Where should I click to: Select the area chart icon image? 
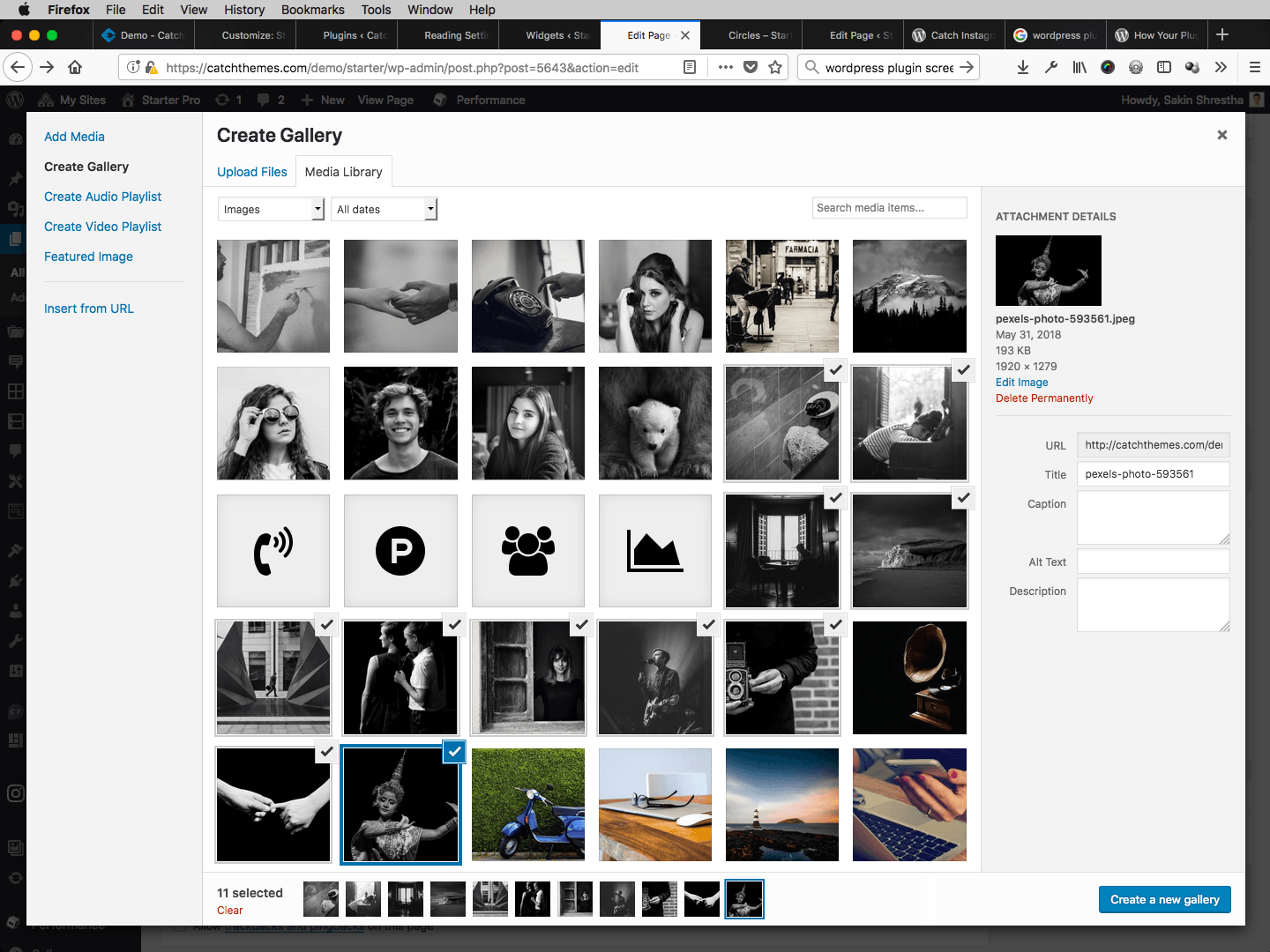tap(654, 551)
